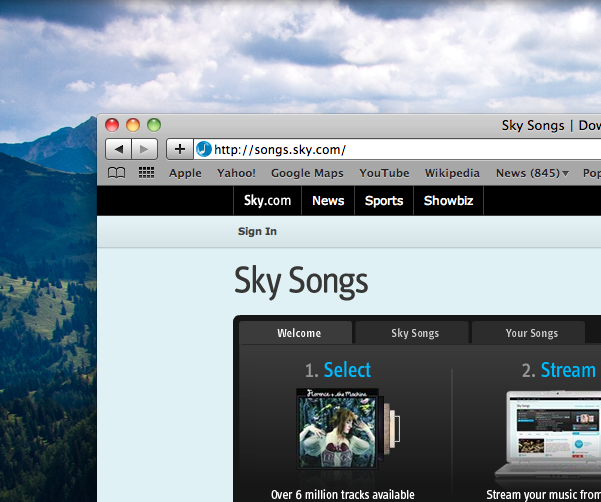Click the Sky Songs page heading logo
Viewport: 601px width, 502px height.
(x=301, y=282)
